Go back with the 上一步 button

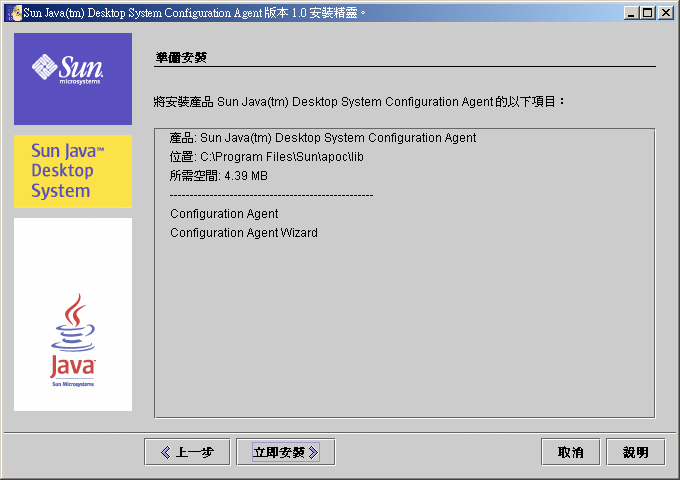[x=187, y=452]
